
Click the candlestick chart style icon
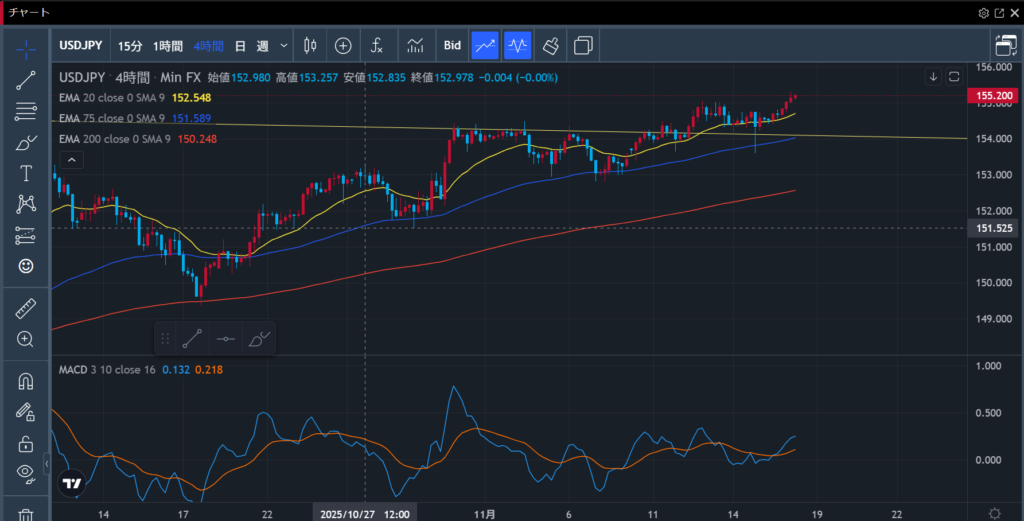309,45
